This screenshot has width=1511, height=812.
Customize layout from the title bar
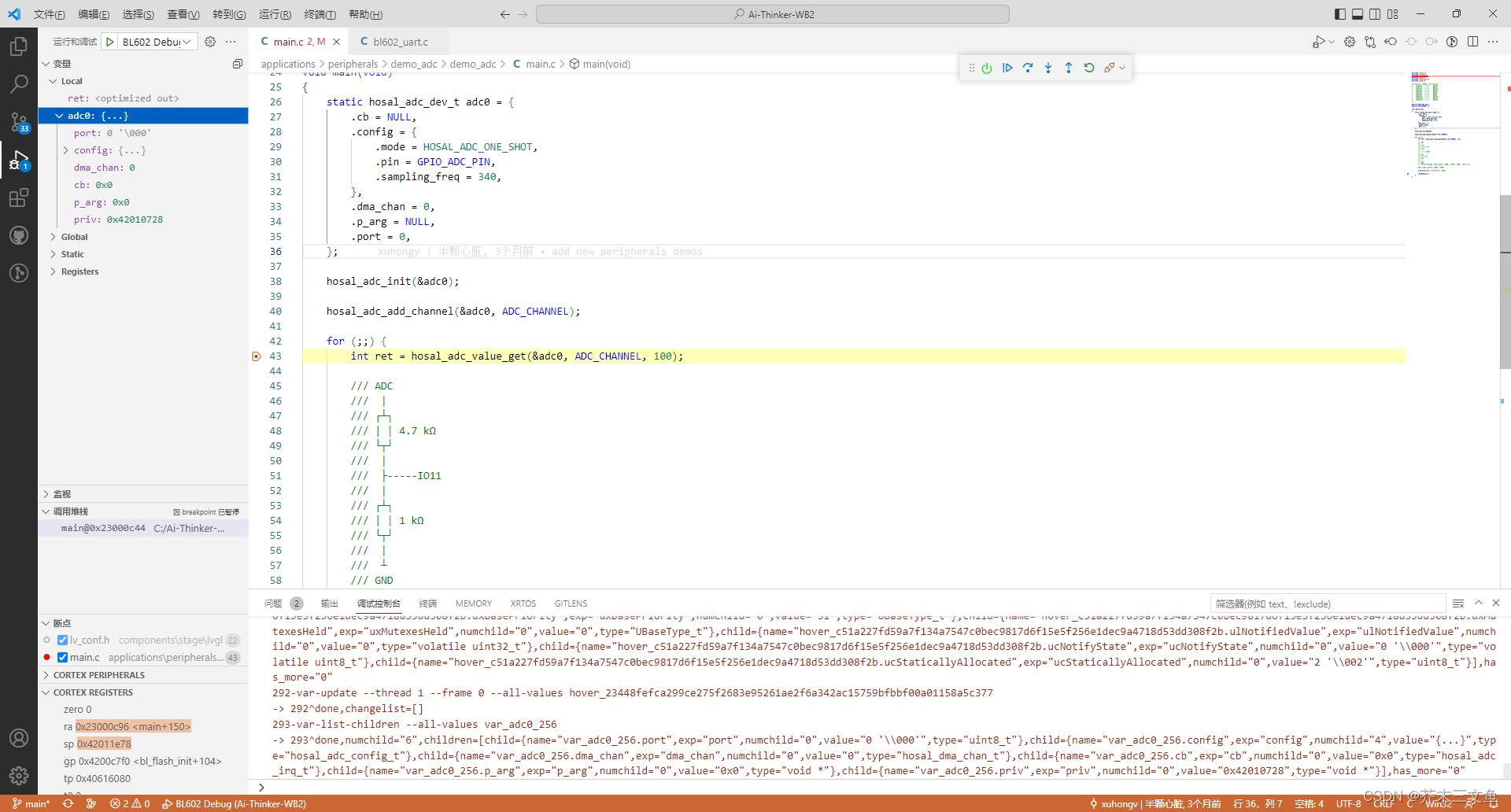tap(1393, 14)
